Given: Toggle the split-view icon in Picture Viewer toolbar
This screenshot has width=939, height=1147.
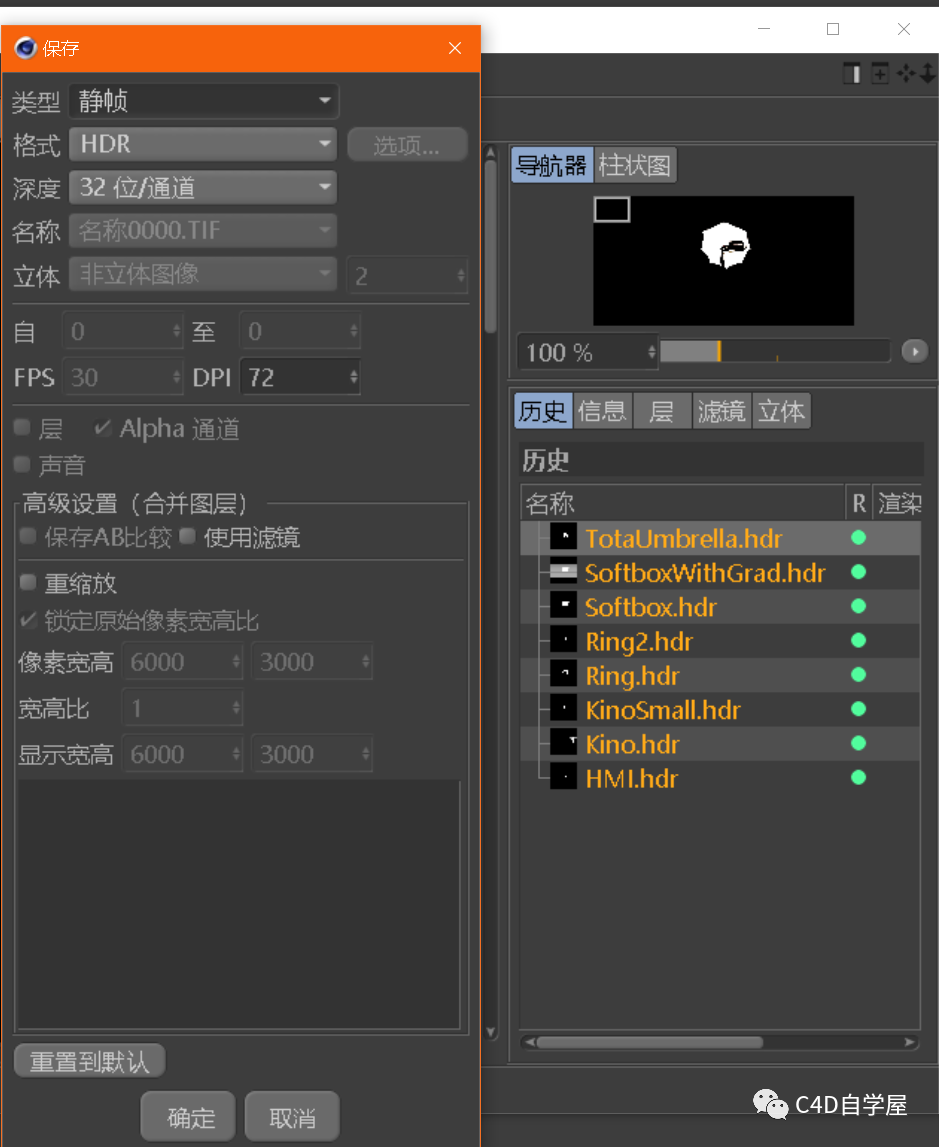Looking at the screenshot, I should coord(852,73).
